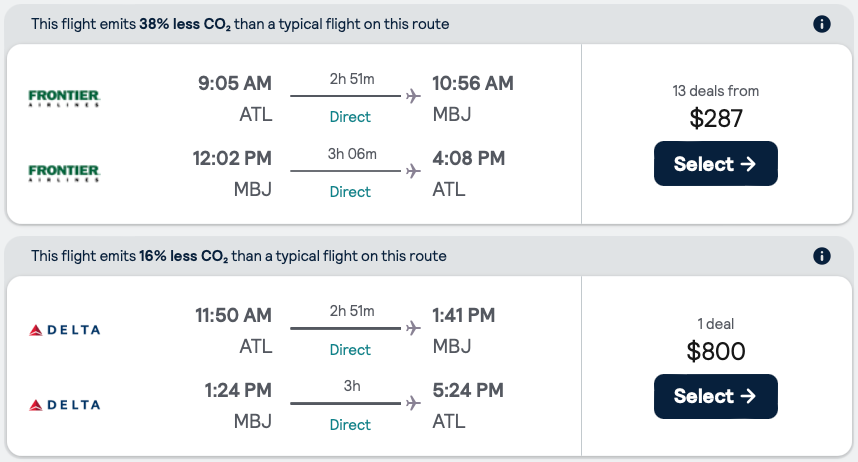This screenshot has width=858, height=462.
Task: Select the $800 Delta deal
Action: 715,396
